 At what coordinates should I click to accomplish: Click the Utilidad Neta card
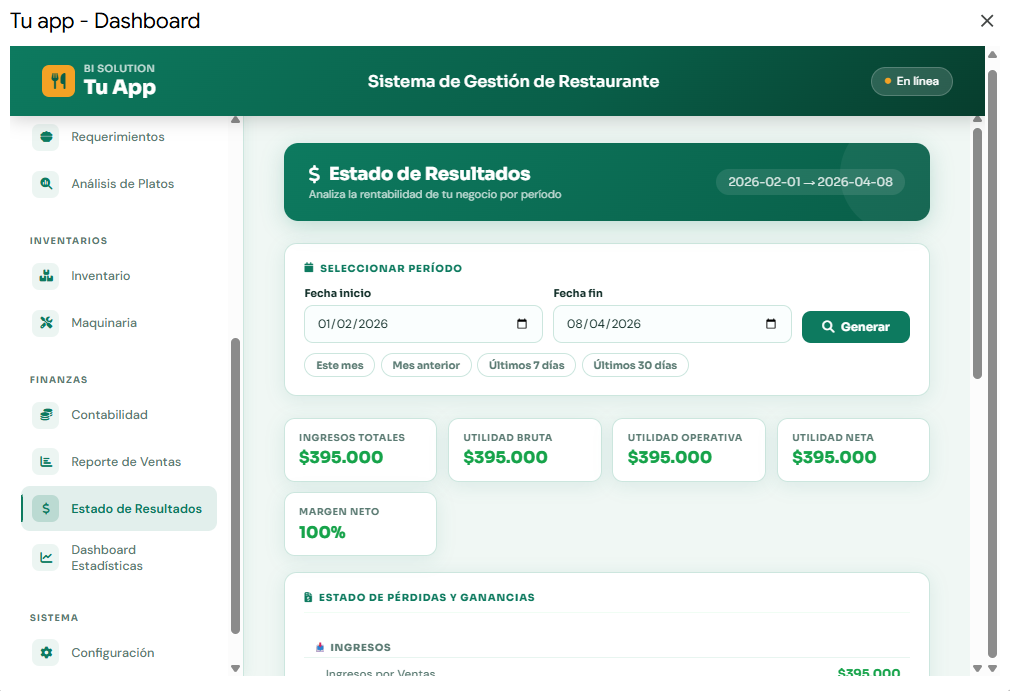(x=853, y=450)
